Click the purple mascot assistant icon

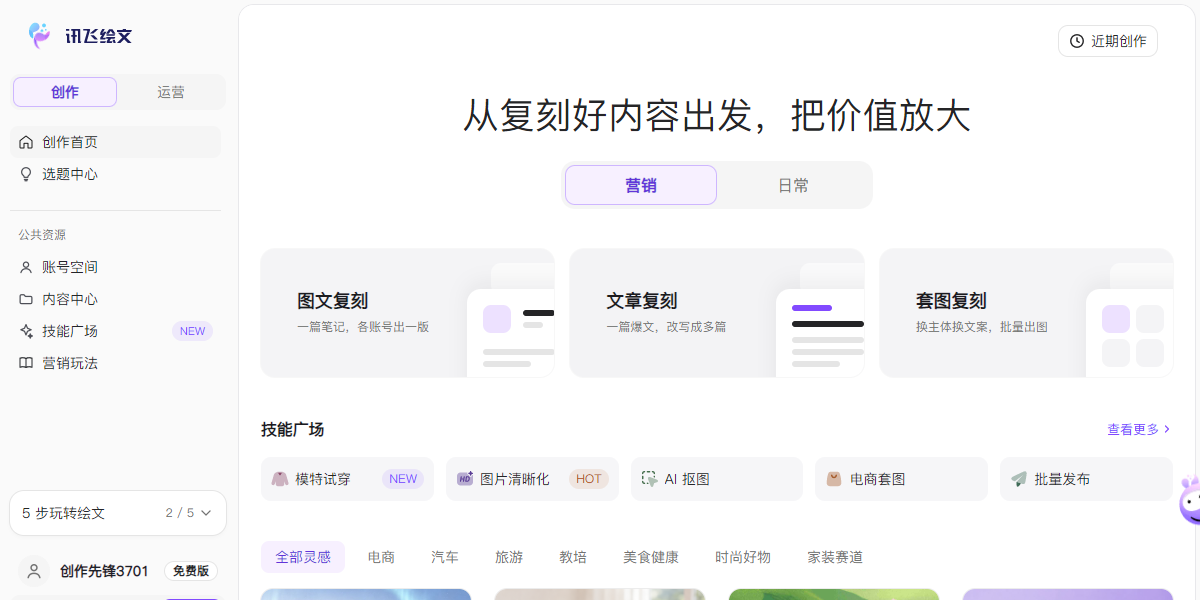1190,501
